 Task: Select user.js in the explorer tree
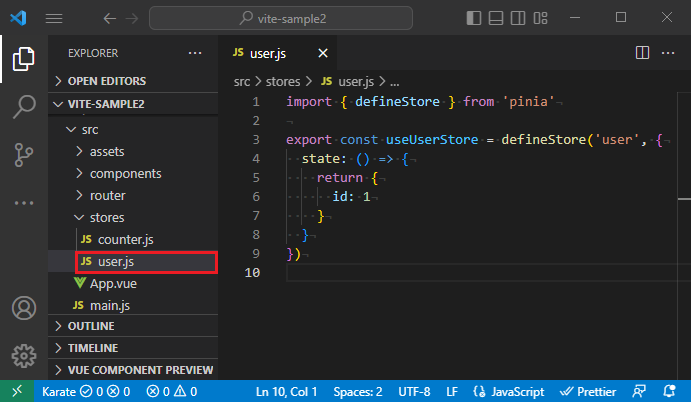133,262
